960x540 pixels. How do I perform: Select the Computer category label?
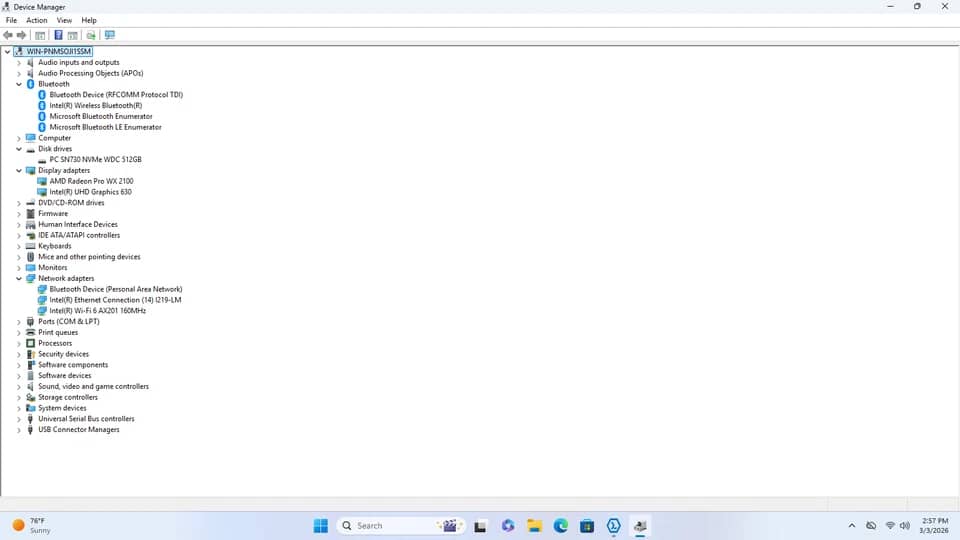(54, 138)
